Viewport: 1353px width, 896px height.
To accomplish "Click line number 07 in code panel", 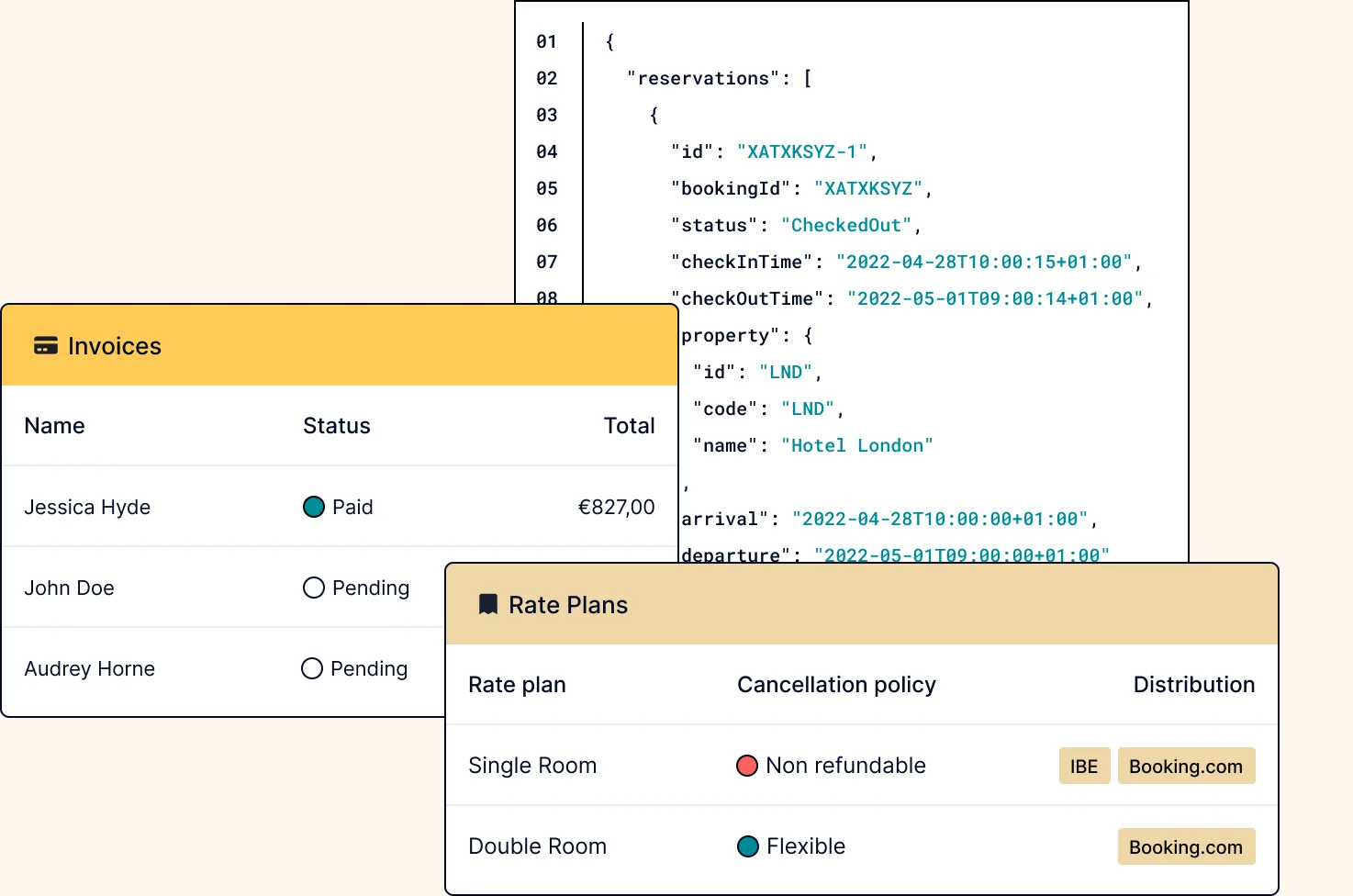I will [x=547, y=262].
